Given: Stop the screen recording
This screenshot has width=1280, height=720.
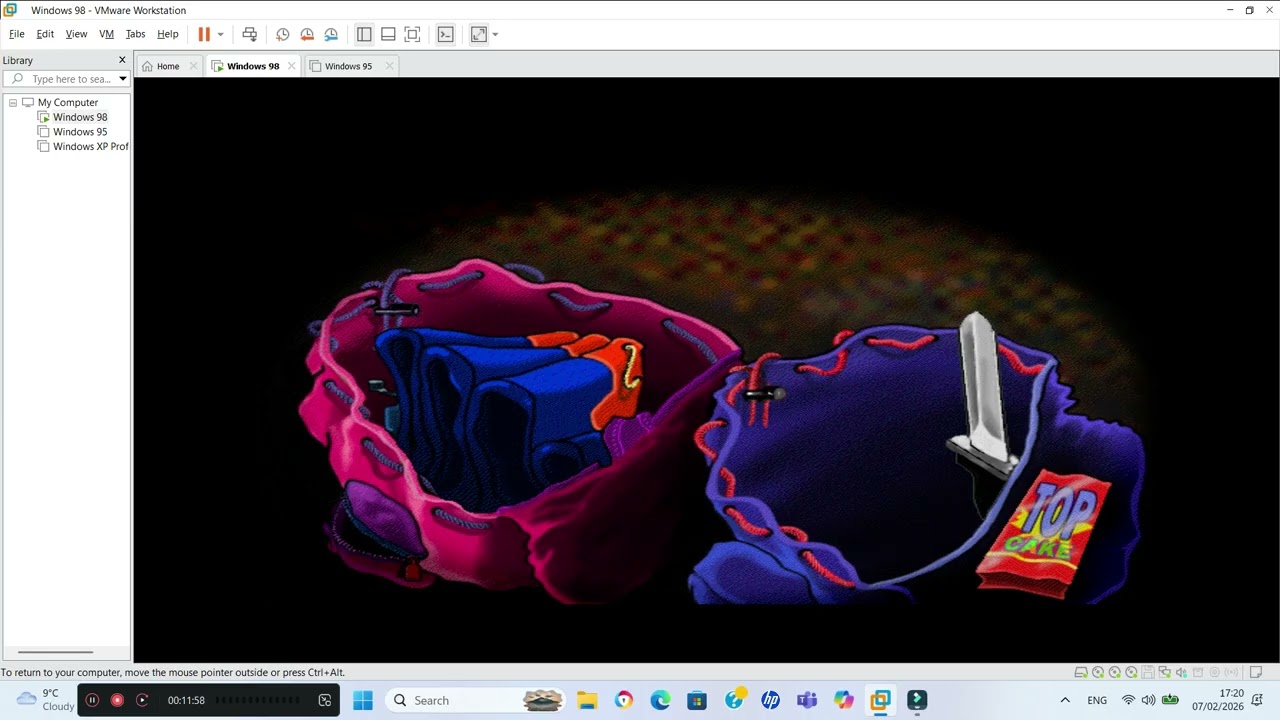Looking at the screenshot, I should (117, 700).
